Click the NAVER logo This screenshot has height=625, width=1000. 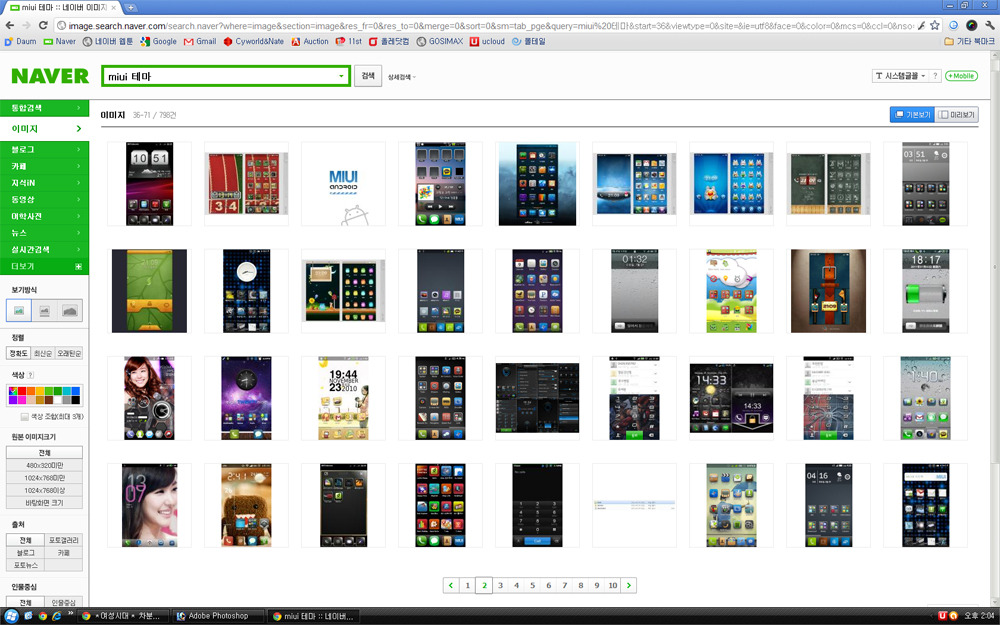50,76
